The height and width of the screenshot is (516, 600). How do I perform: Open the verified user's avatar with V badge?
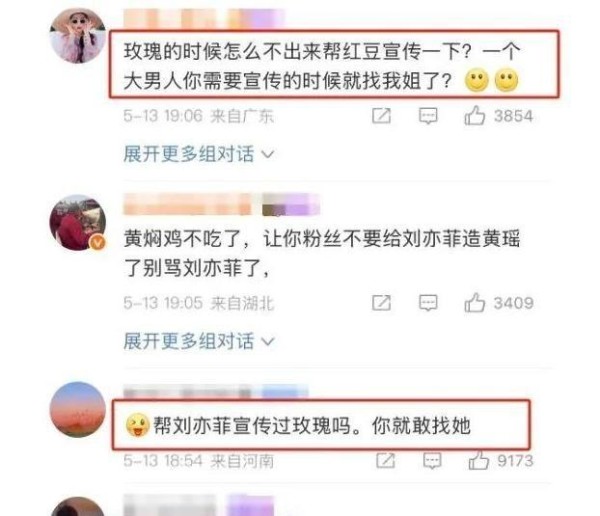[78, 223]
